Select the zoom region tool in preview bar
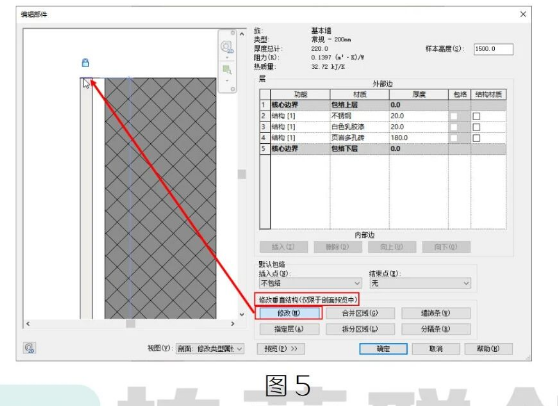 coord(227,69)
